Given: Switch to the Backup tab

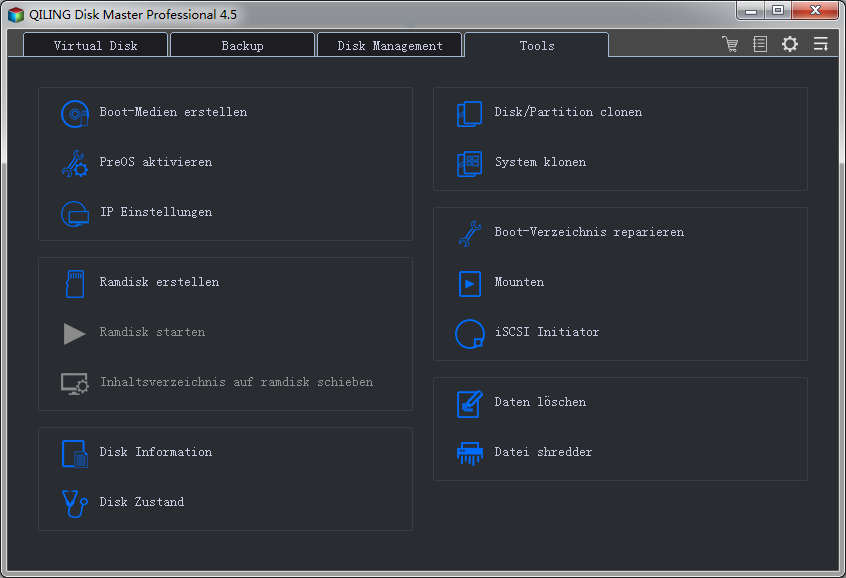Looking at the screenshot, I should click(242, 45).
